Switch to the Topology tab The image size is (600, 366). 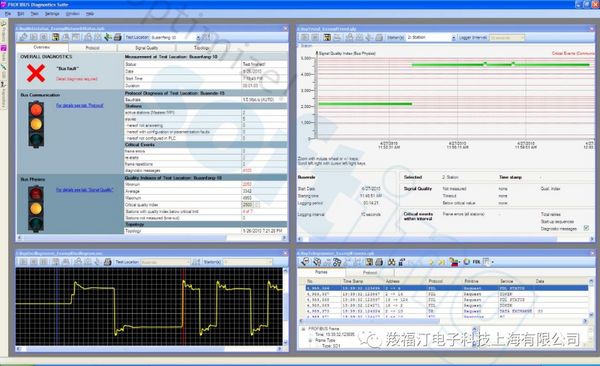tap(202, 48)
